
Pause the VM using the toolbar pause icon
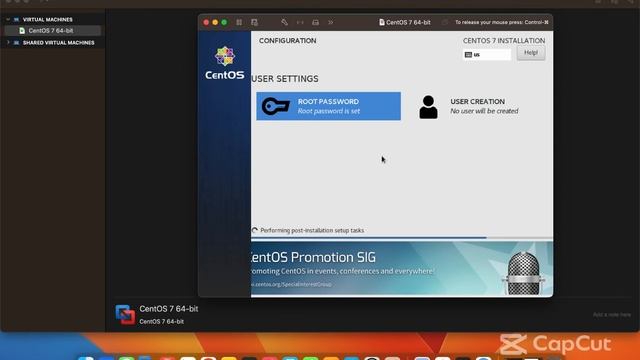coord(239,22)
